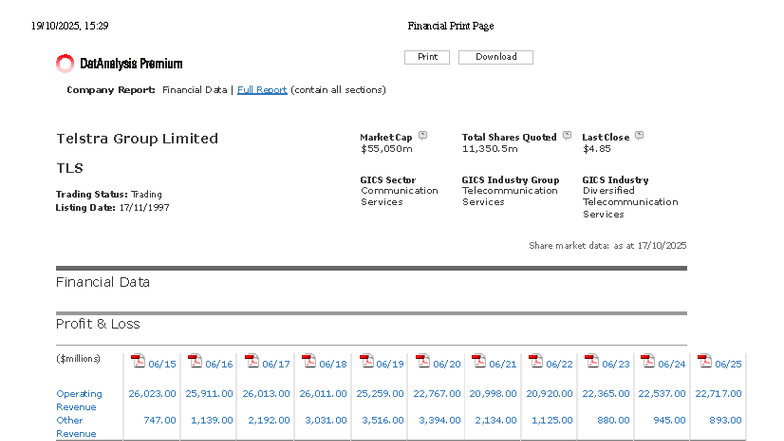Open the PDF icon for 06/24
784x441 pixels.
click(648, 361)
